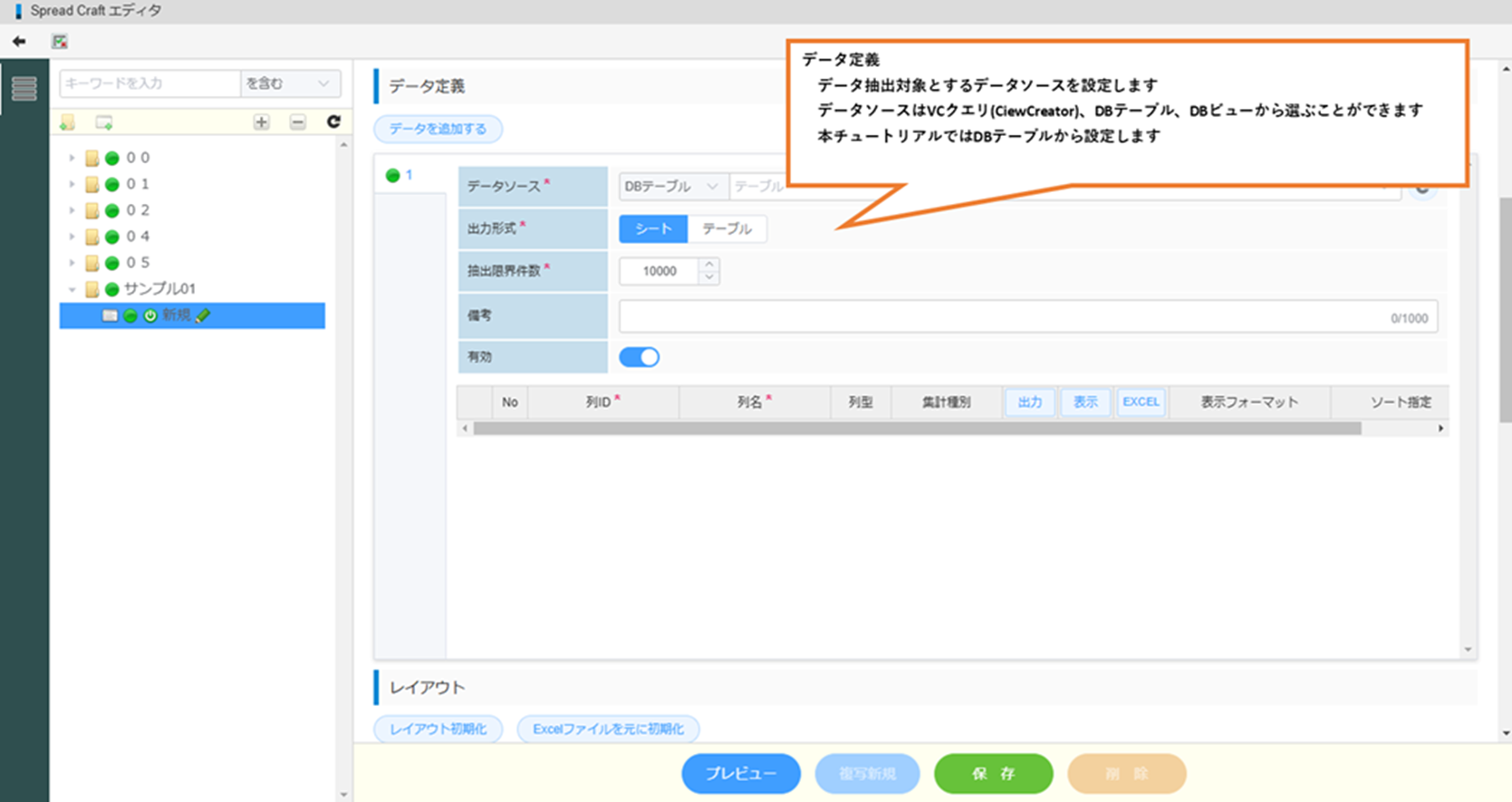Collapse all tree nodes with the minus icon
The image size is (1512, 802).
298,122
